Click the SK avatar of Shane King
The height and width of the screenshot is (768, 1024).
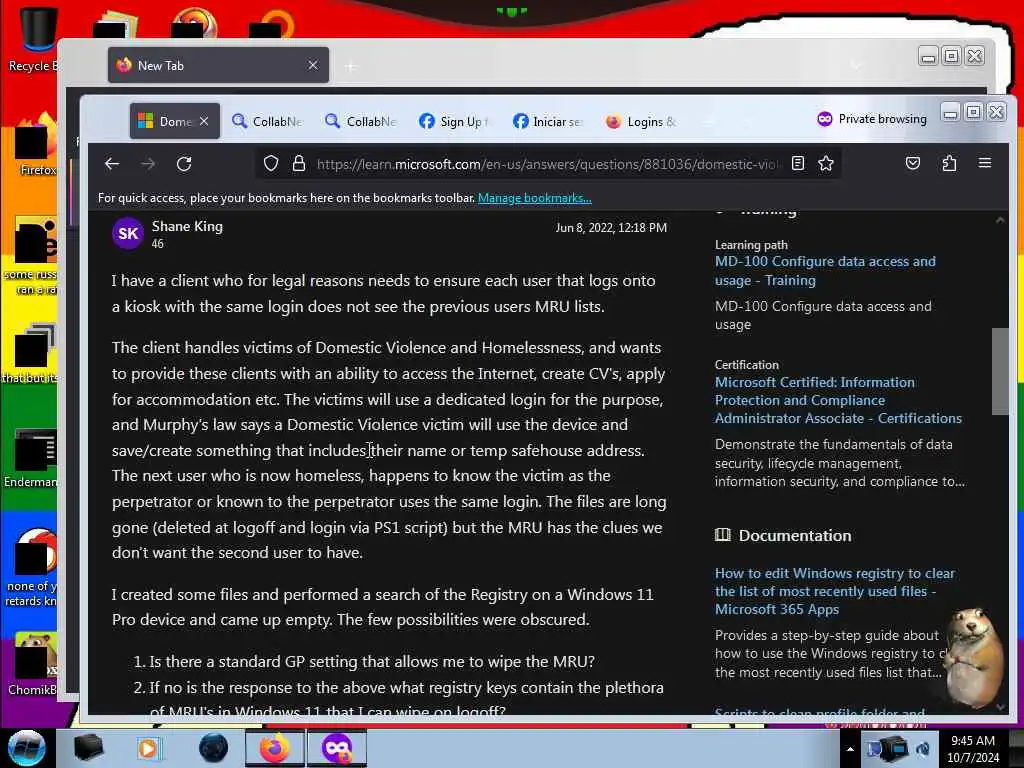pos(128,234)
